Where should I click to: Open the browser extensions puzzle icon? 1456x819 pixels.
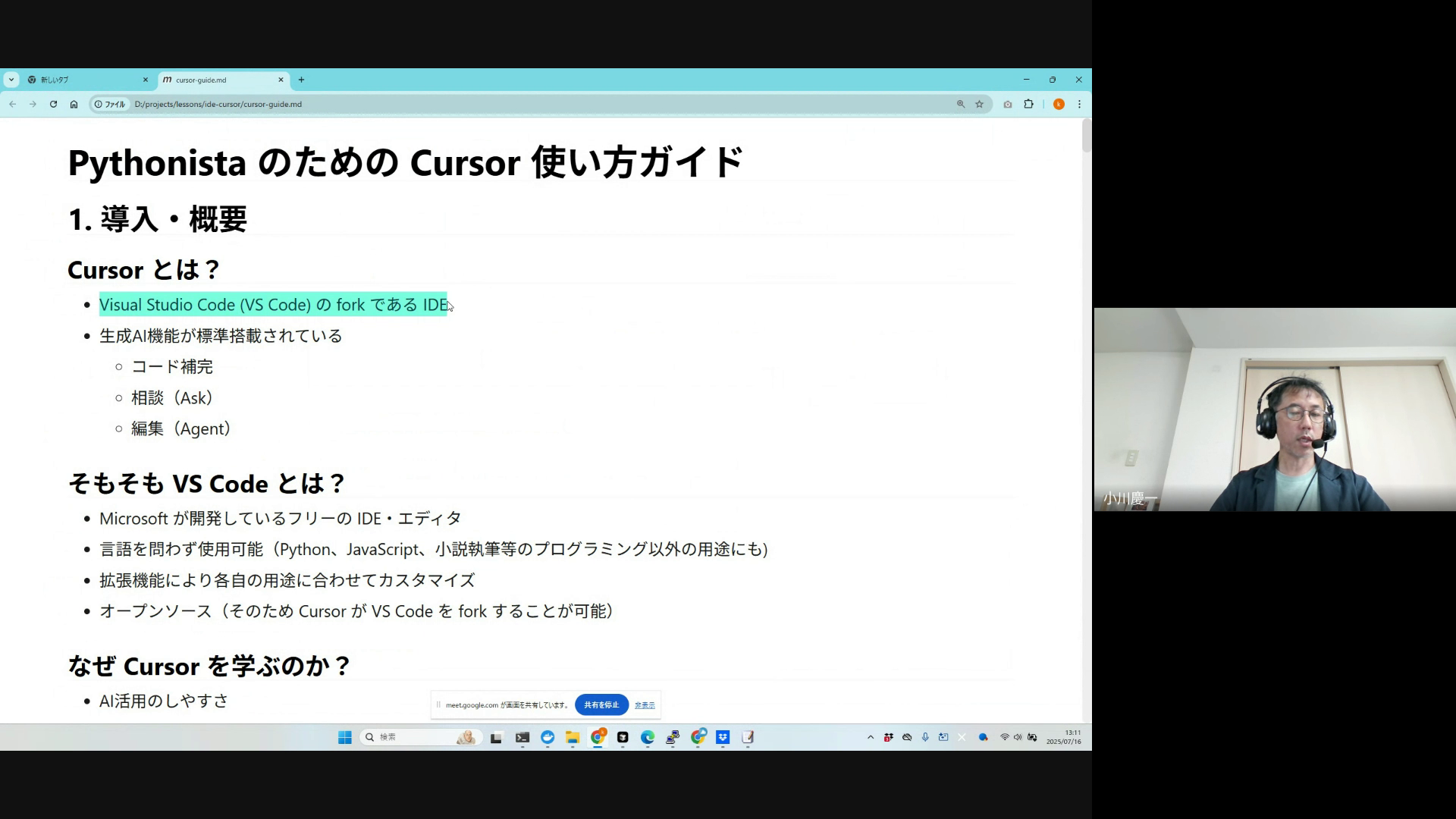pyautogui.click(x=1028, y=104)
